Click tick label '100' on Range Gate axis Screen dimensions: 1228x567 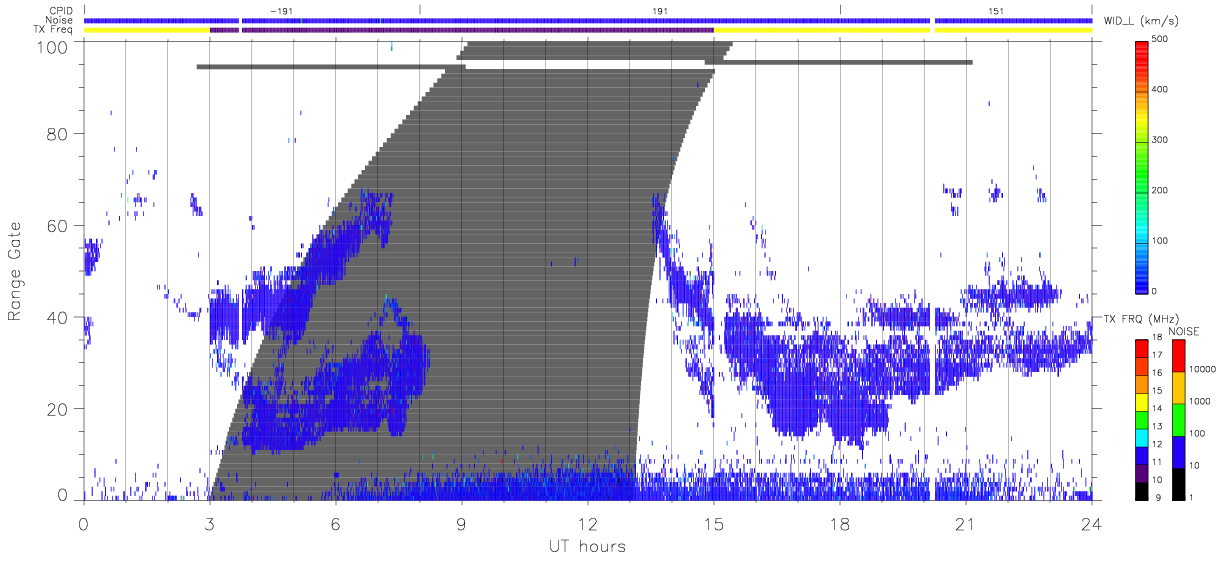tap(53, 47)
